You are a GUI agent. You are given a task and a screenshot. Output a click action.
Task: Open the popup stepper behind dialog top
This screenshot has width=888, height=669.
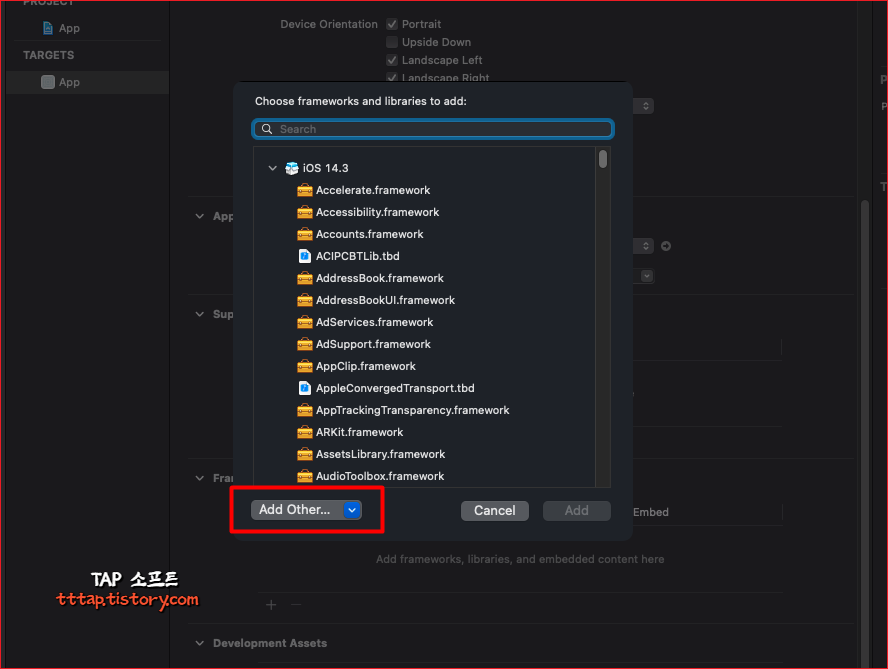[646, 106]
